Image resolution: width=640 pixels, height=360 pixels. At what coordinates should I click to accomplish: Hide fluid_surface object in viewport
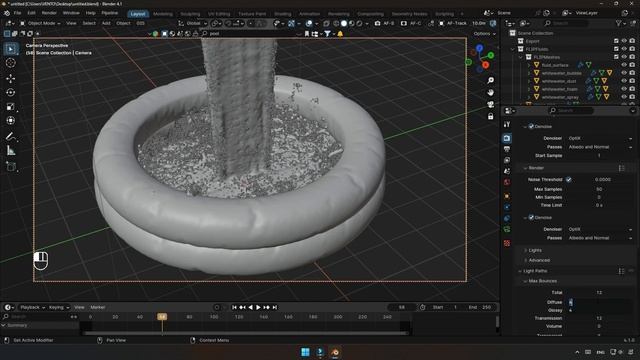click(x=624, y=65)
